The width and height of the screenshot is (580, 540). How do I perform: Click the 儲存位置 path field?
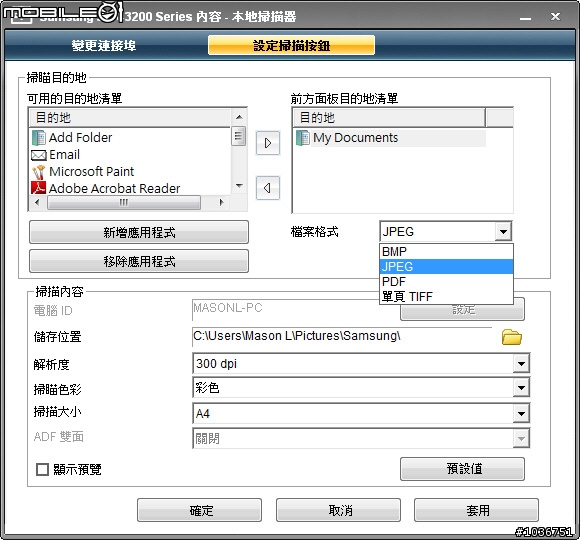coord(342,336)
